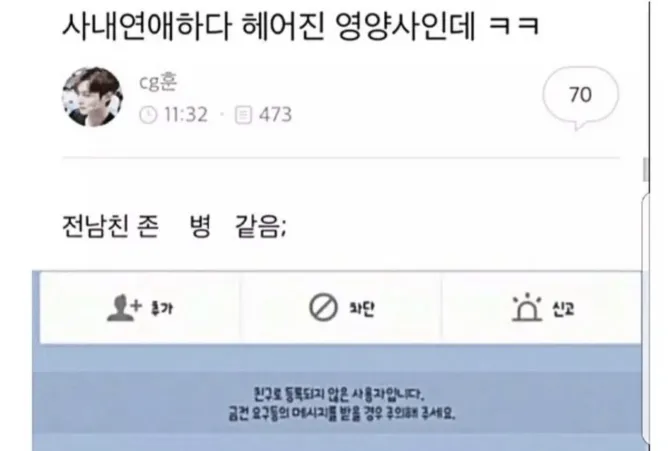Click the 차단 label
The height and width of the screenshot is (451, 669).
coord(362,308)
